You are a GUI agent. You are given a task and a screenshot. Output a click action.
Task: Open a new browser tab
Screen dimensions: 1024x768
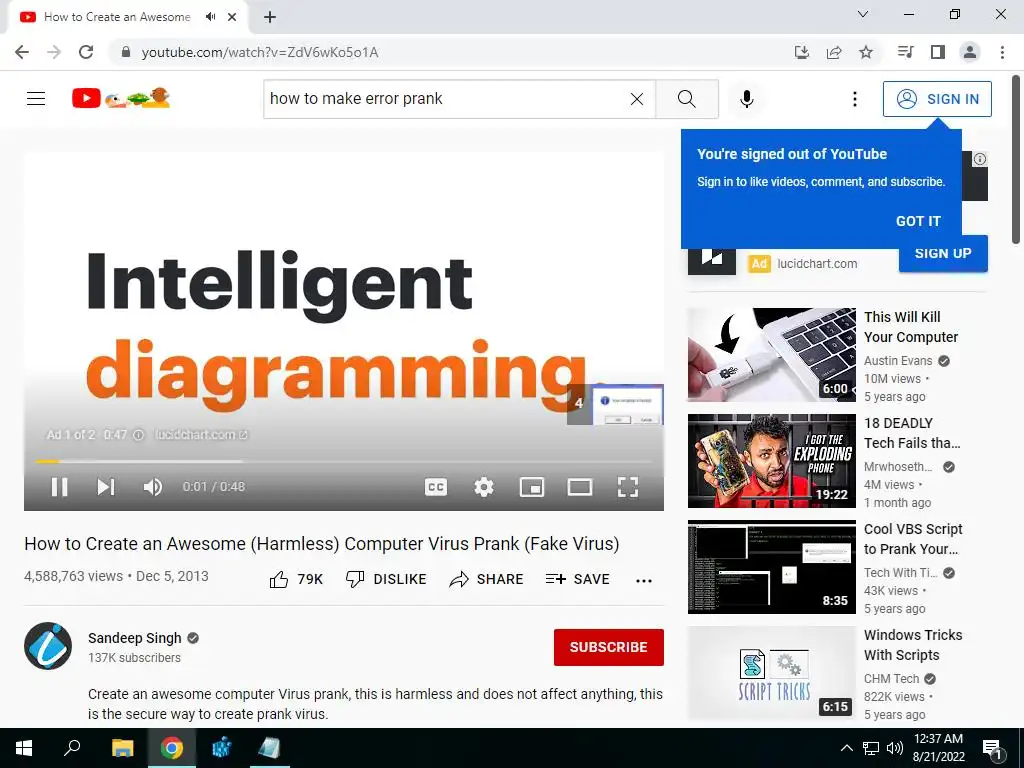[x=270, y=17]
